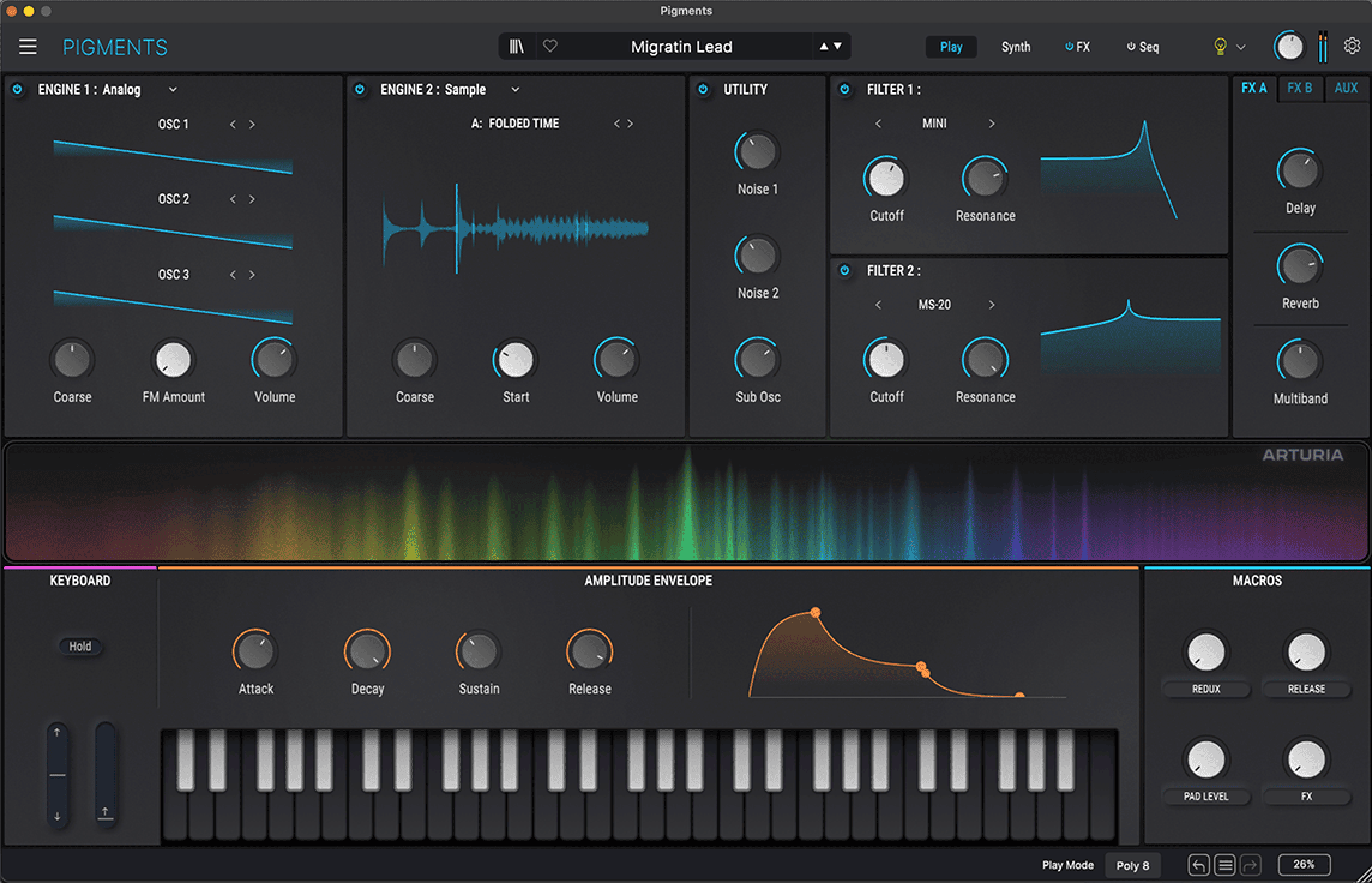Screen dimensions: 1372x883
Task: Select previous OSC 3 waveform
Action: click(233, 275)
